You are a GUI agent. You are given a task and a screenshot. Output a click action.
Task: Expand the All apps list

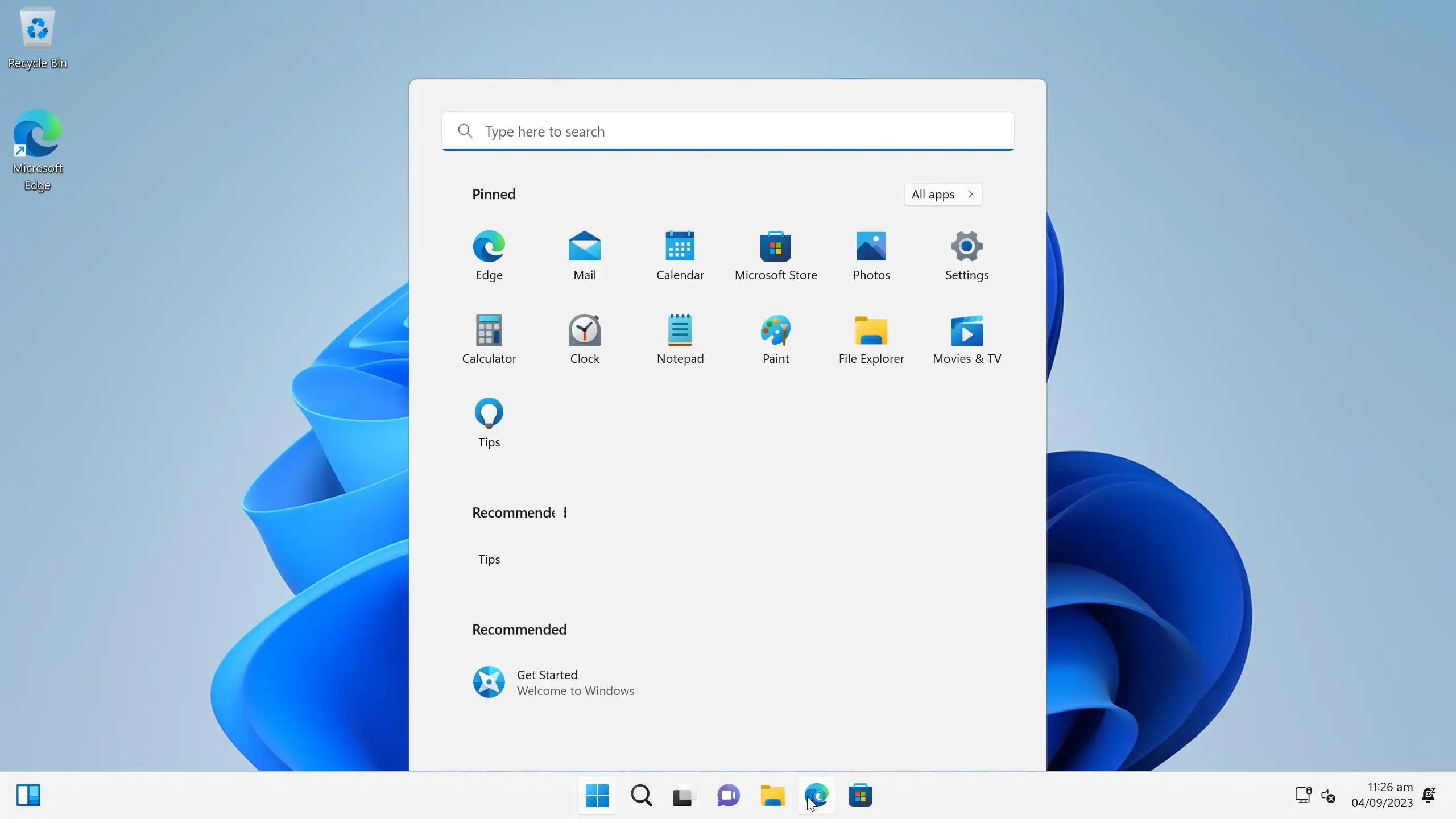tap(942, 195)
